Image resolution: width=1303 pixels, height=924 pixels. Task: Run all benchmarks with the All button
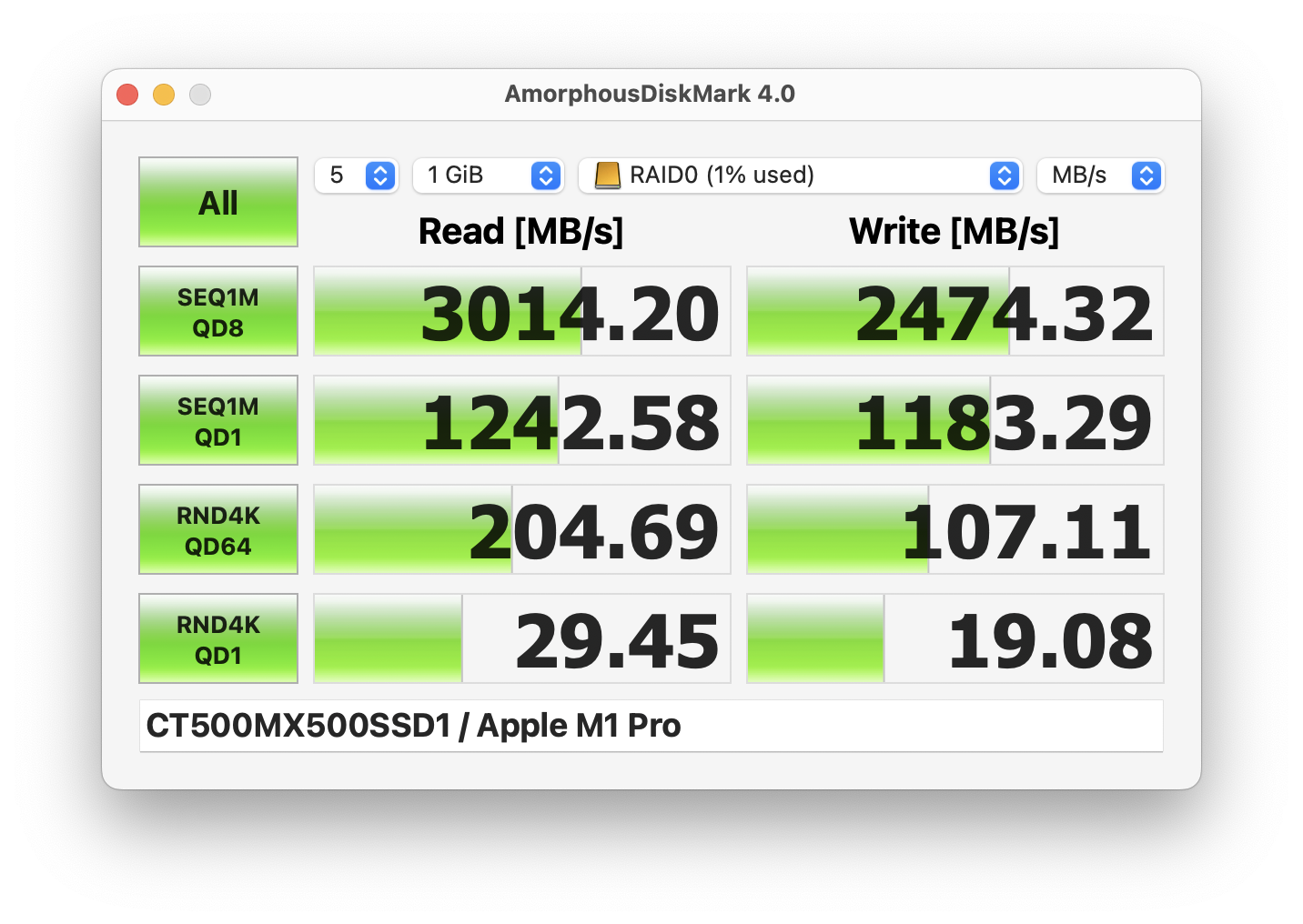coord(218,202)
